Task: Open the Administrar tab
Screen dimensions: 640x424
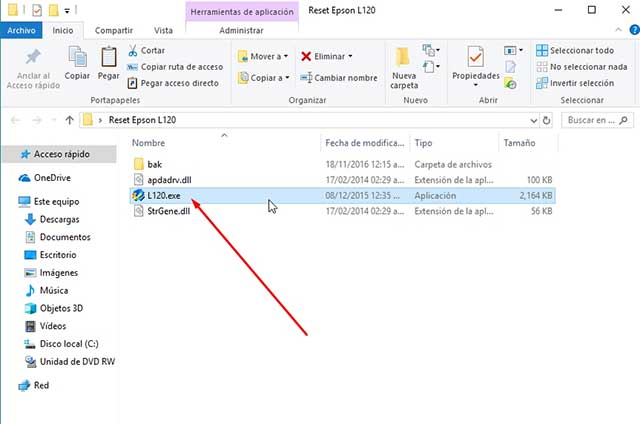Action: pos(241,31)
